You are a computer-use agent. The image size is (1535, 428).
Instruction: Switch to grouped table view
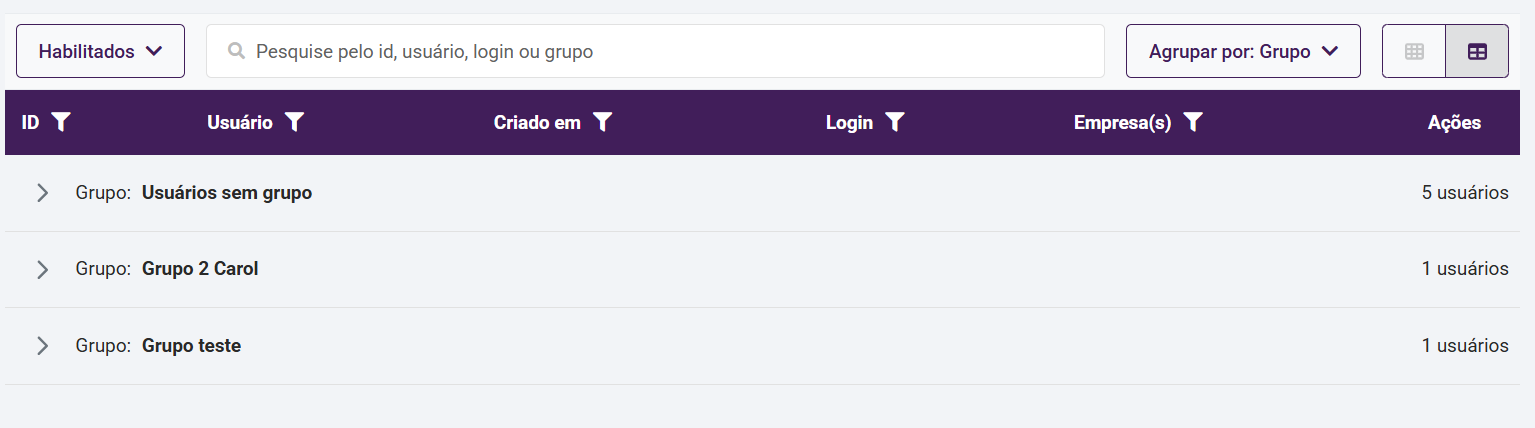coord(1477,51)
